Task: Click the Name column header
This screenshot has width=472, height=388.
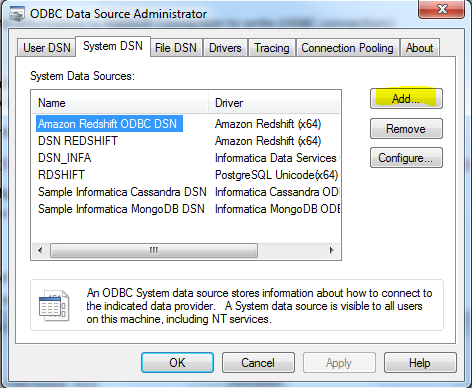Action: point(120,103)
